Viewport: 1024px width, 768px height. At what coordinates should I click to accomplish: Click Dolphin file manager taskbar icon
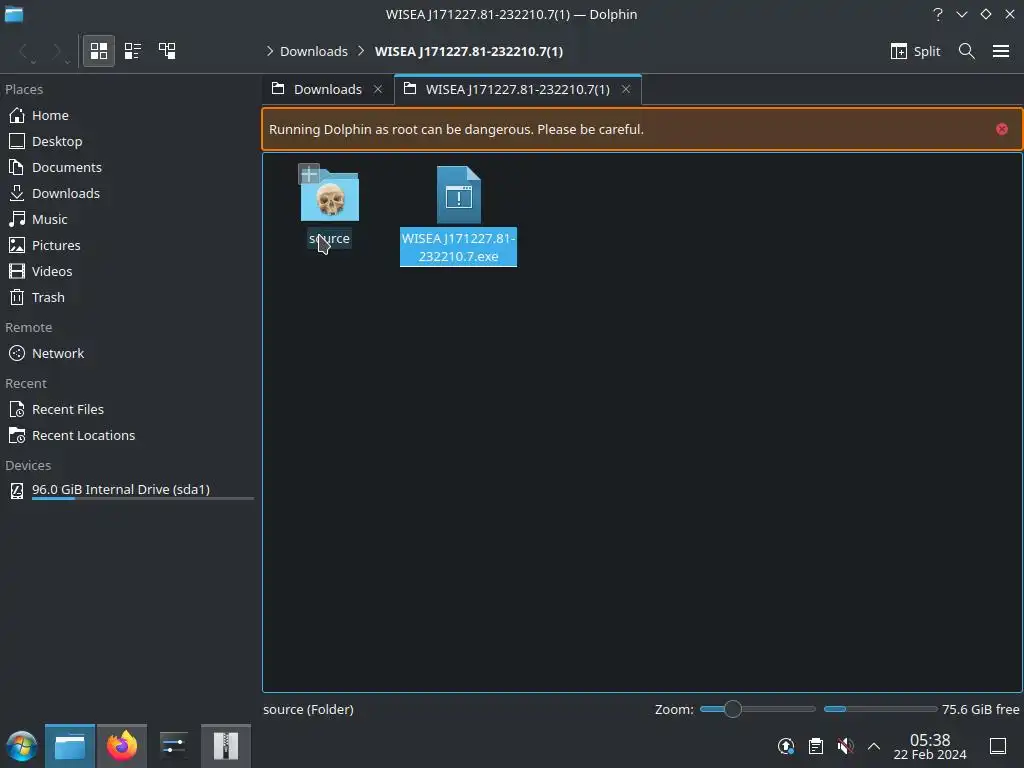(x=70, y=746)
